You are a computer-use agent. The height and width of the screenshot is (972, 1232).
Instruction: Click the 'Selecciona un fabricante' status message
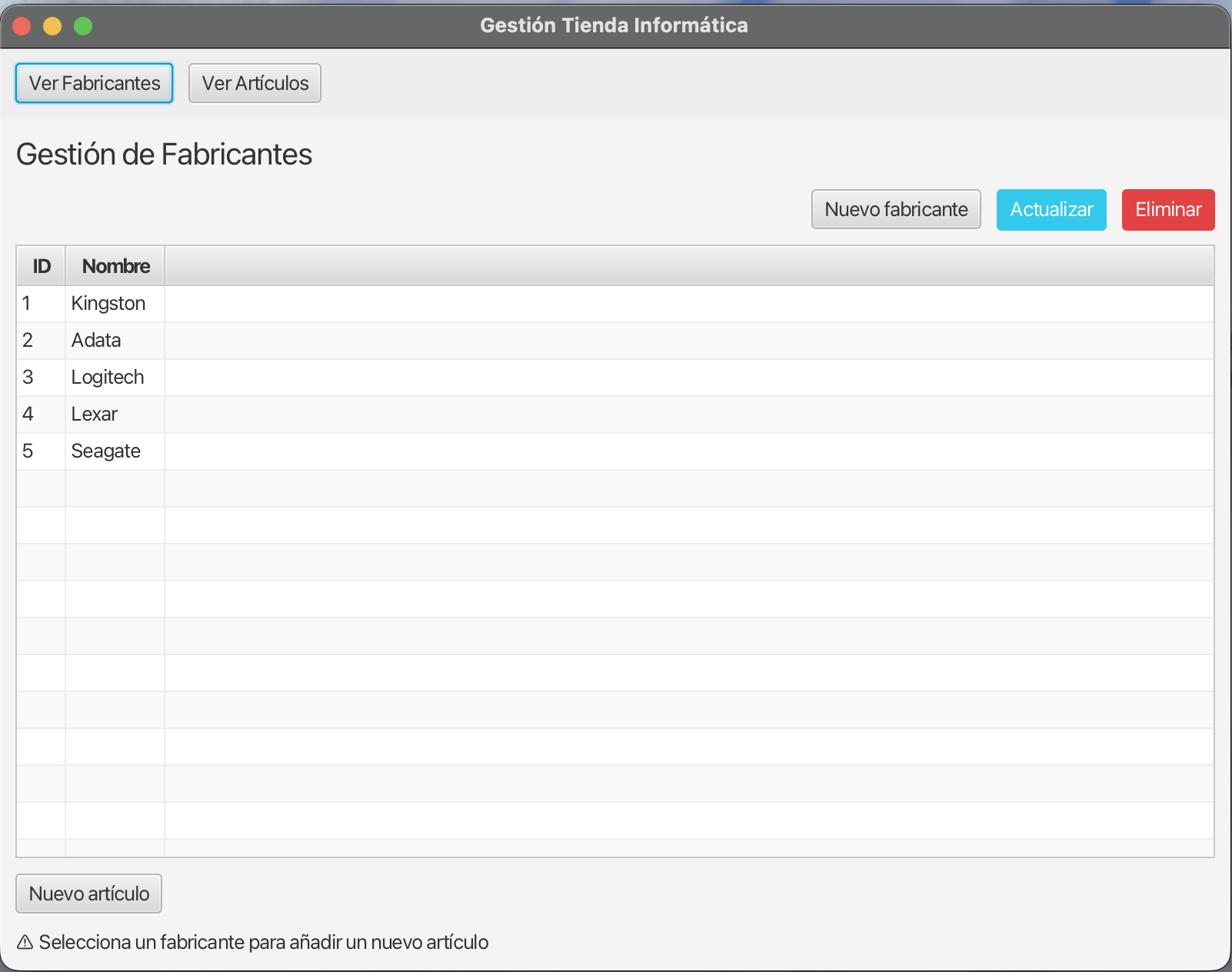pos(264,942)
